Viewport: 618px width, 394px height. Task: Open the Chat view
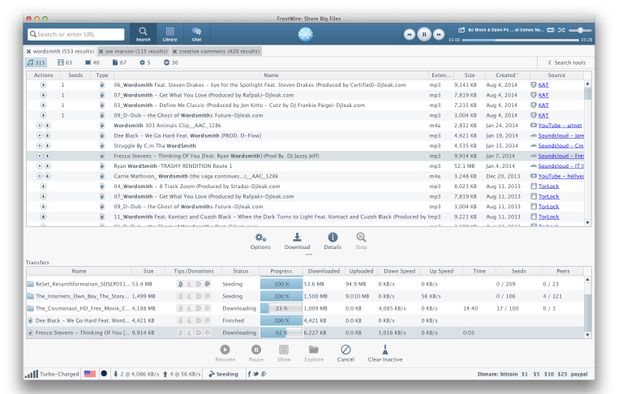click(x=196, y=34)
